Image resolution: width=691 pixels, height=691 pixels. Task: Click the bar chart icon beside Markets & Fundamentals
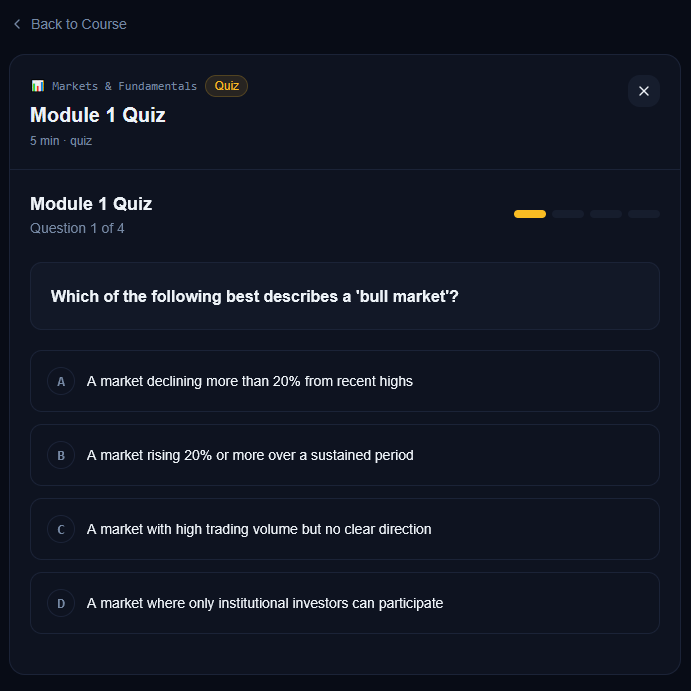(37, 86)
